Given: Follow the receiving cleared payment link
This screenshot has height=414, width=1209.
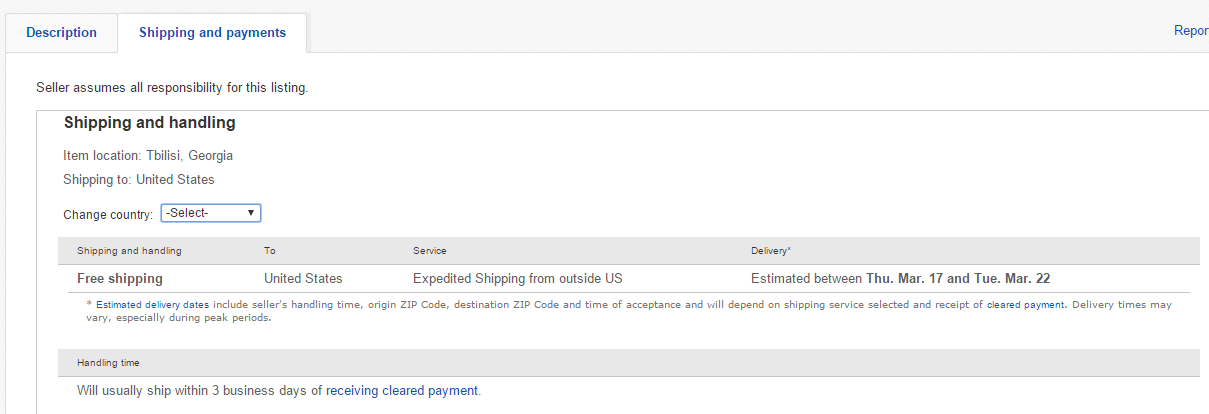Looking at the screenshot, I should [402, 391].
